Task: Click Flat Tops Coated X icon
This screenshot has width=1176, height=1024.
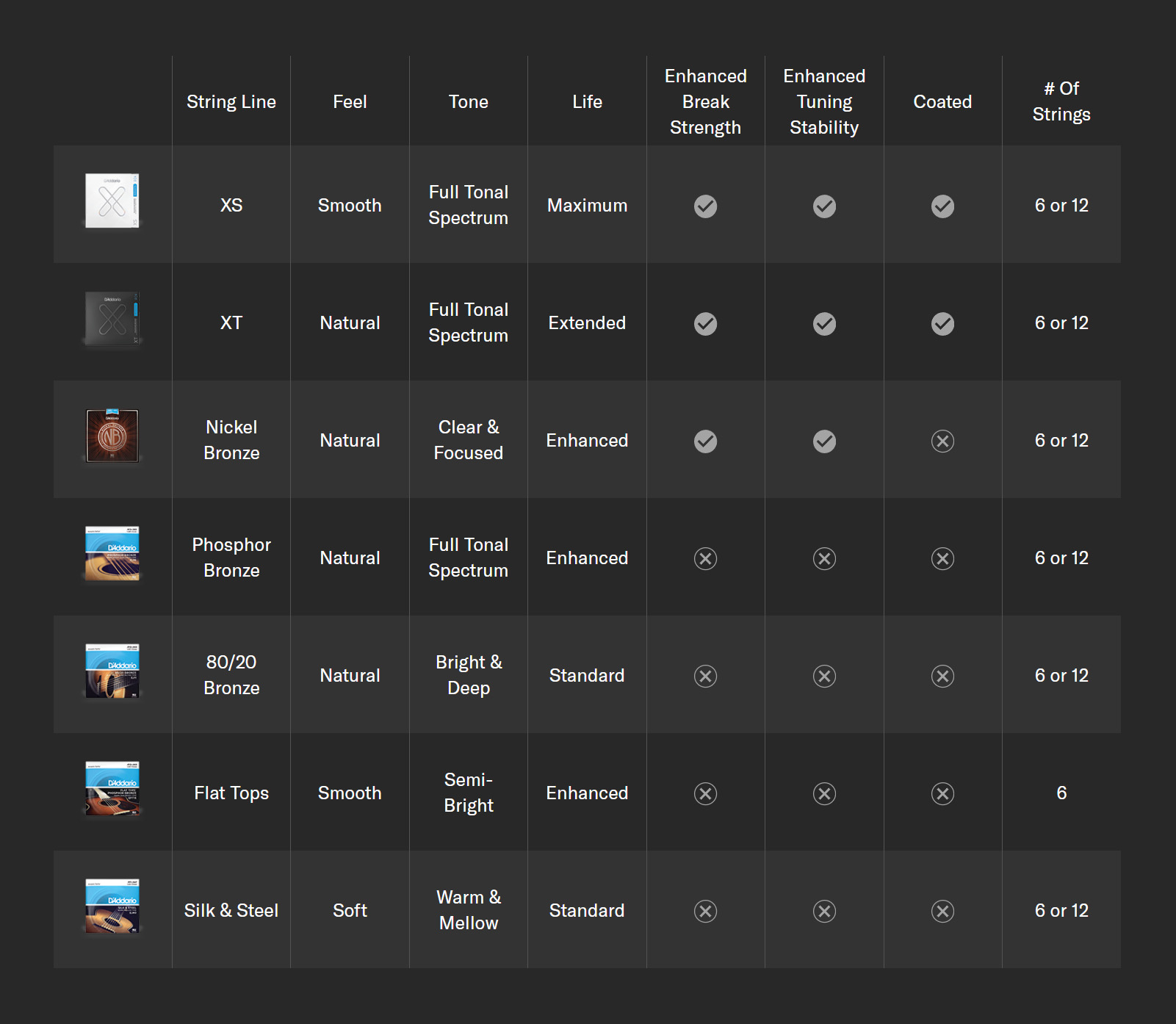Action: tap(942, 794)
